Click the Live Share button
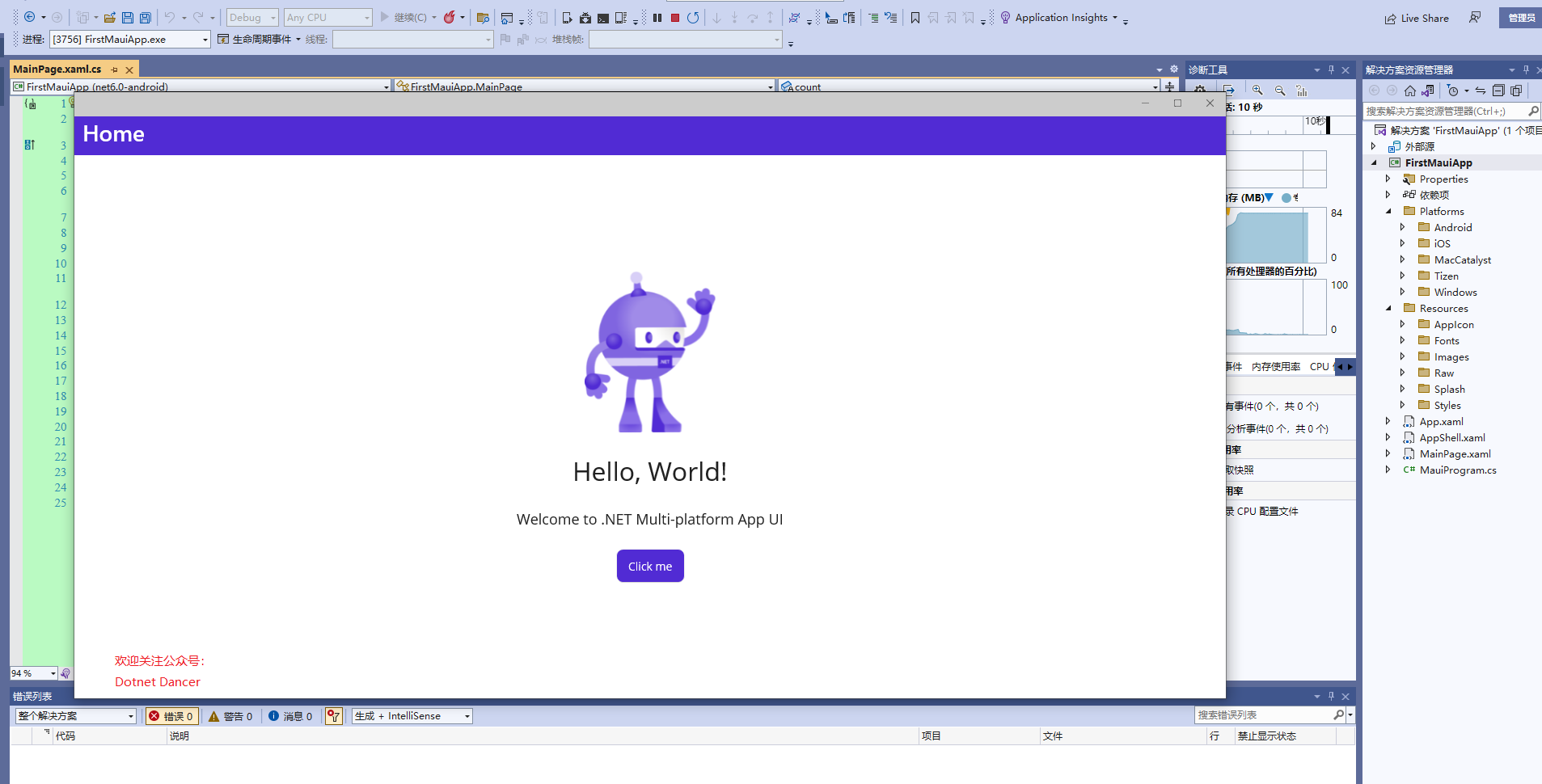The image size is (1542, 784). click(x=1417, y=18)
